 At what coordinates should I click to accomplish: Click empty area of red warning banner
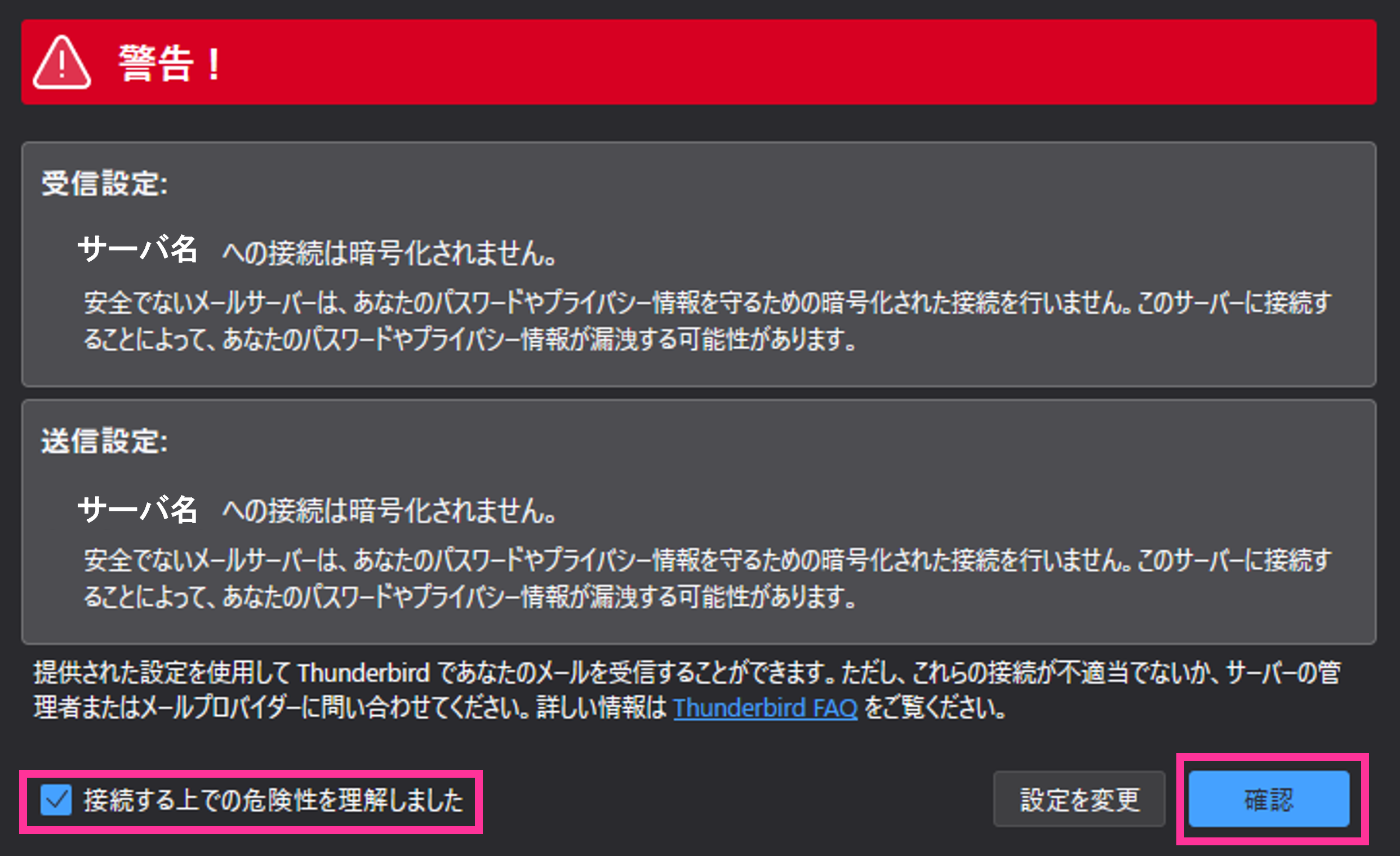click(795, 62)
